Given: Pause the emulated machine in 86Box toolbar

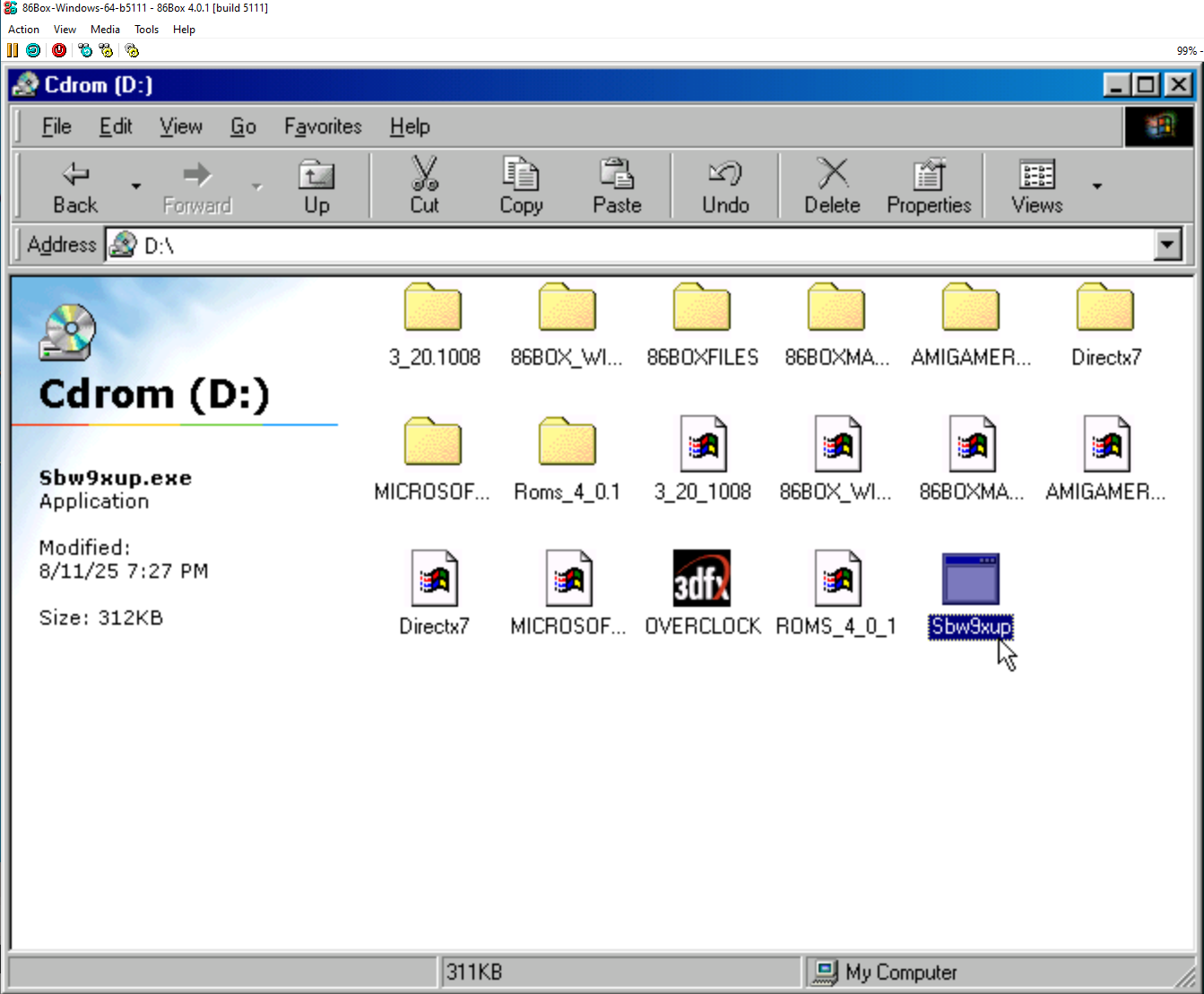Looking at the screenshot, I should coord(13,50).
